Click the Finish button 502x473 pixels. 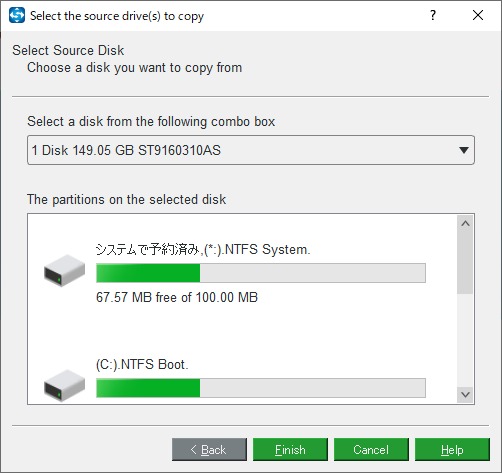[290, 450]
